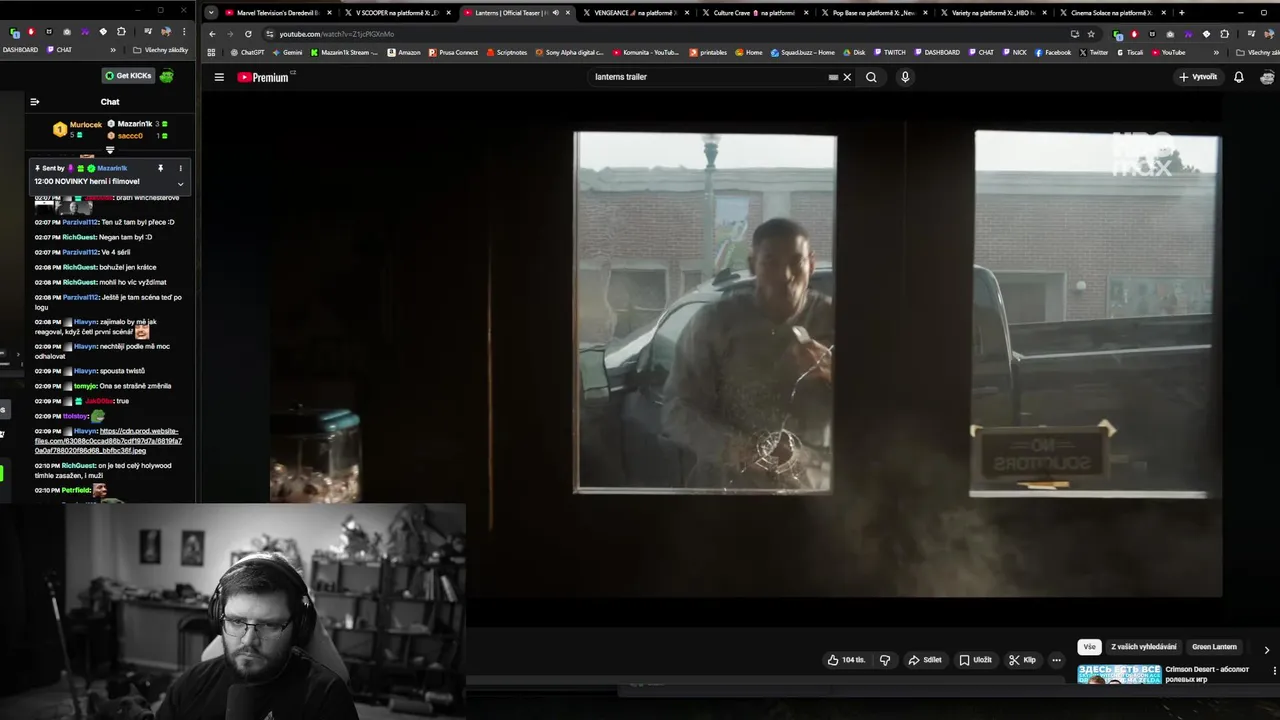Open a new browser tab with plus
Image resolution: width=1280 pixels, height=720 pixels.
click(1181, 13)
